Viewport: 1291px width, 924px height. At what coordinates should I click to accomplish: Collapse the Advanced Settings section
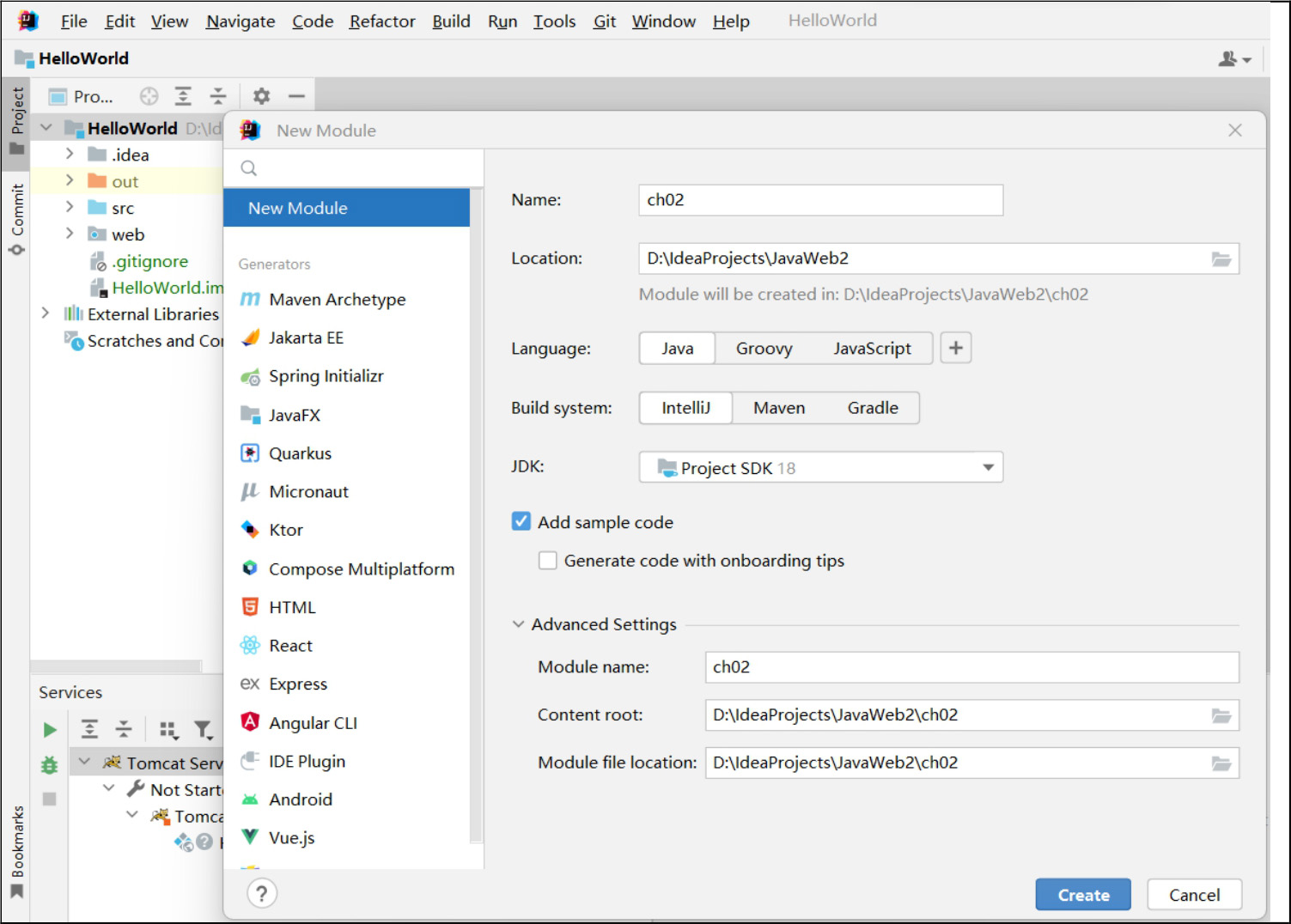click(x=518, y=624)
